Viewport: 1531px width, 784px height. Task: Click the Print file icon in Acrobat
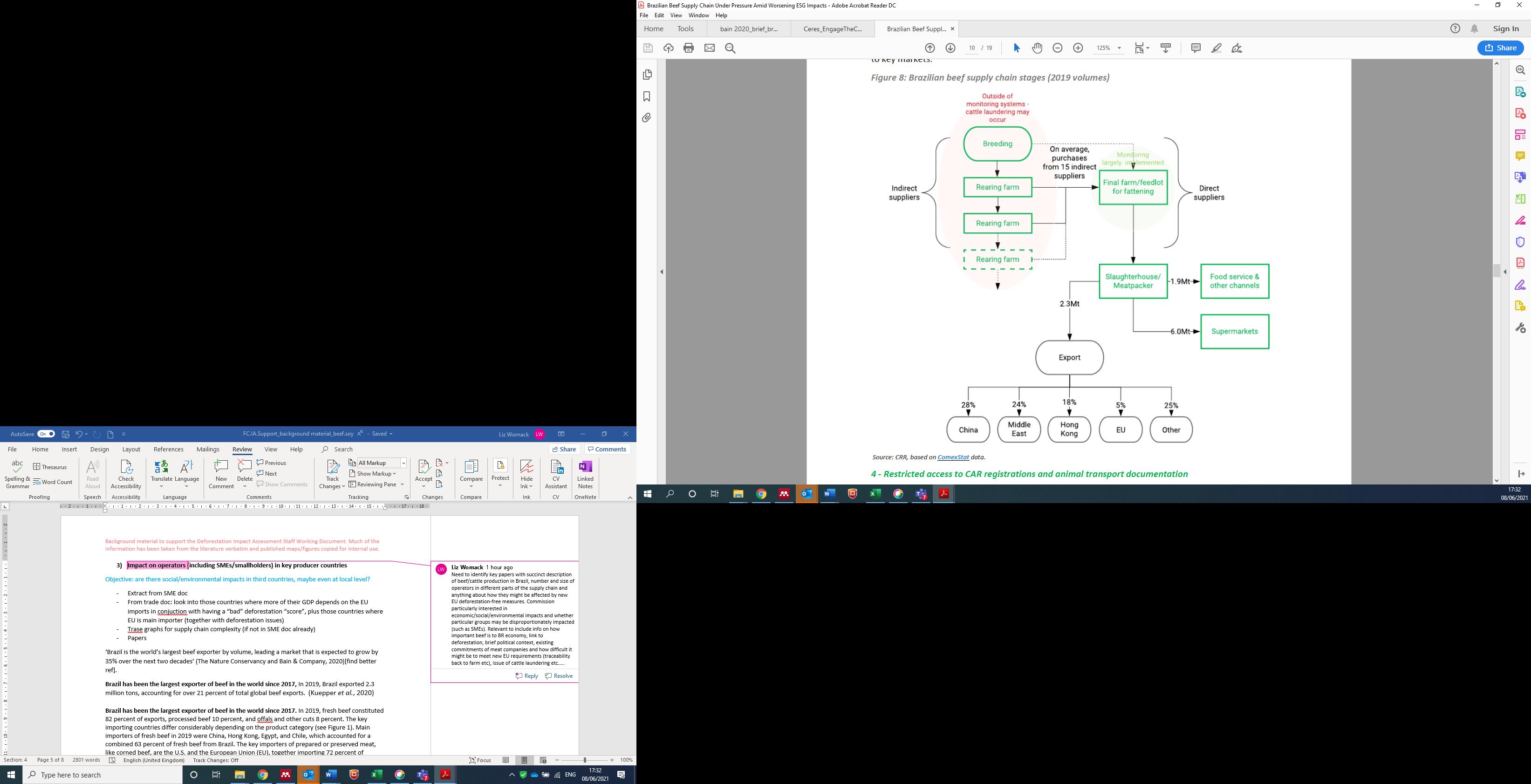pos(689,48)
